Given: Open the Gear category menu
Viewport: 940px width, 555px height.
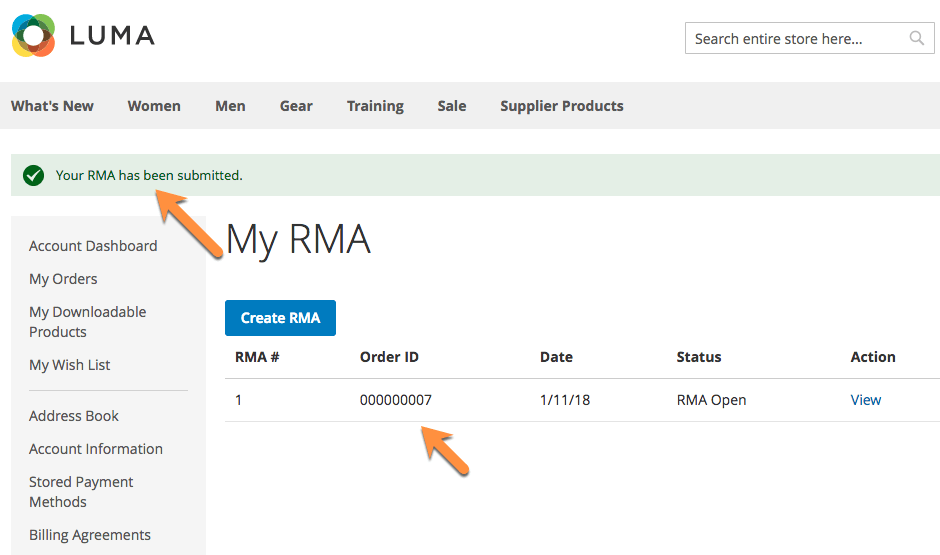Looking at the screenshot, I should click(296, 106).
